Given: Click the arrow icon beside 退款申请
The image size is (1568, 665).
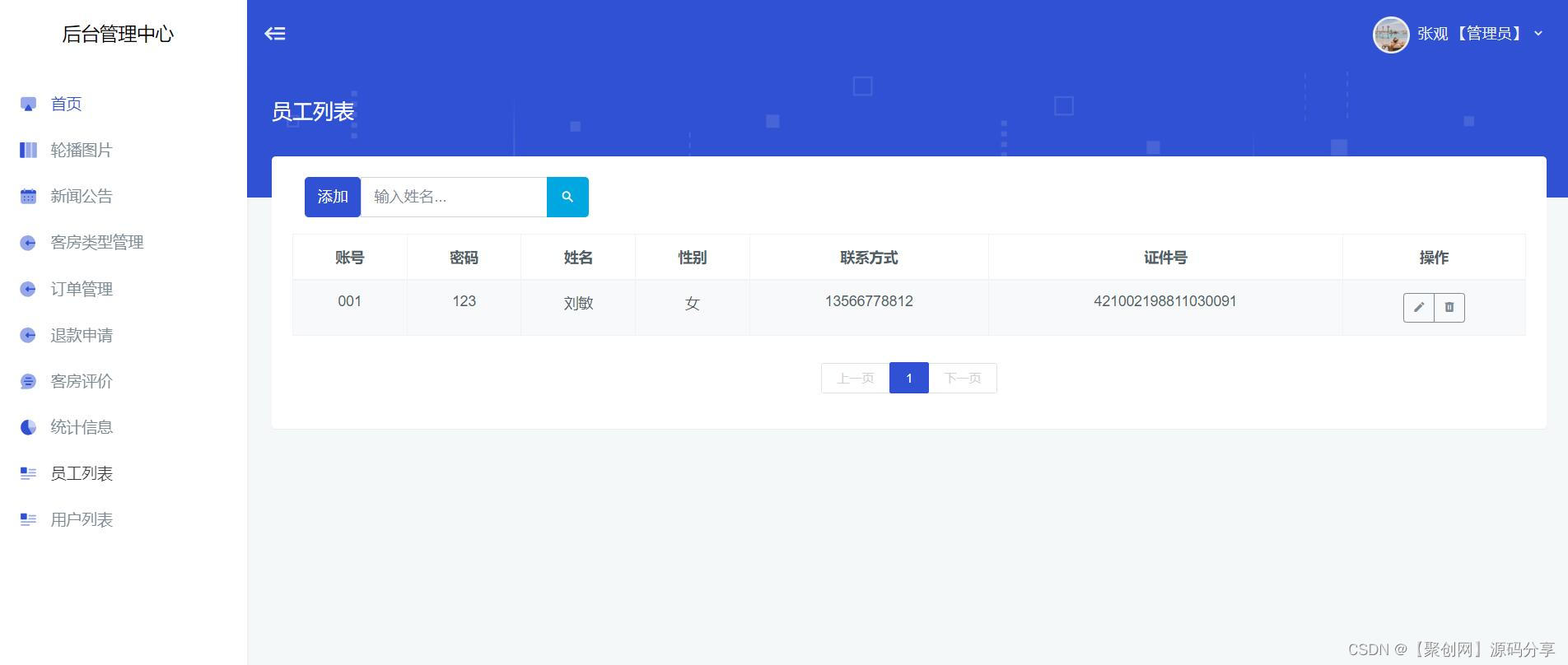Looking at the screenshot, I should coord(28,335).
